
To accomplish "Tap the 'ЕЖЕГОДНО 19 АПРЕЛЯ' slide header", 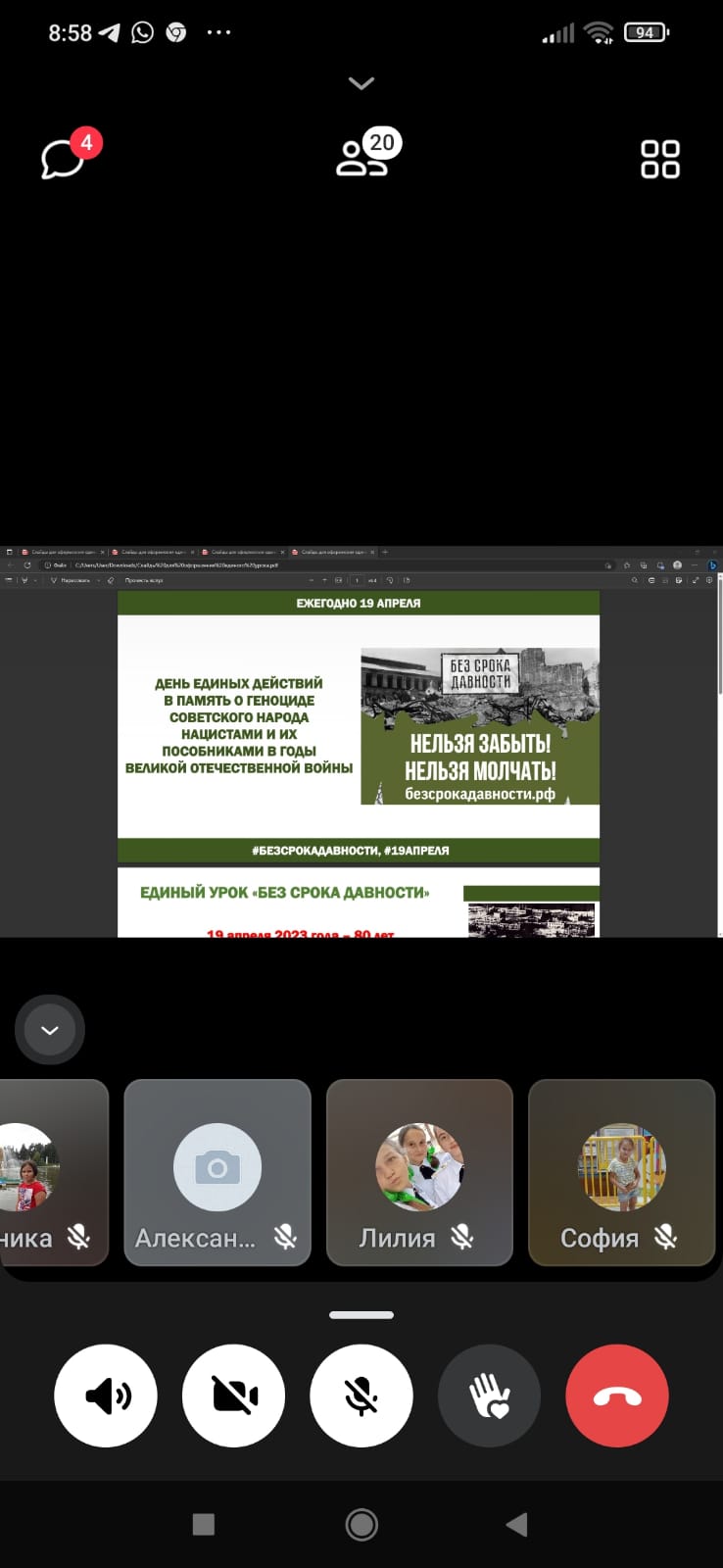I will 359,603.
